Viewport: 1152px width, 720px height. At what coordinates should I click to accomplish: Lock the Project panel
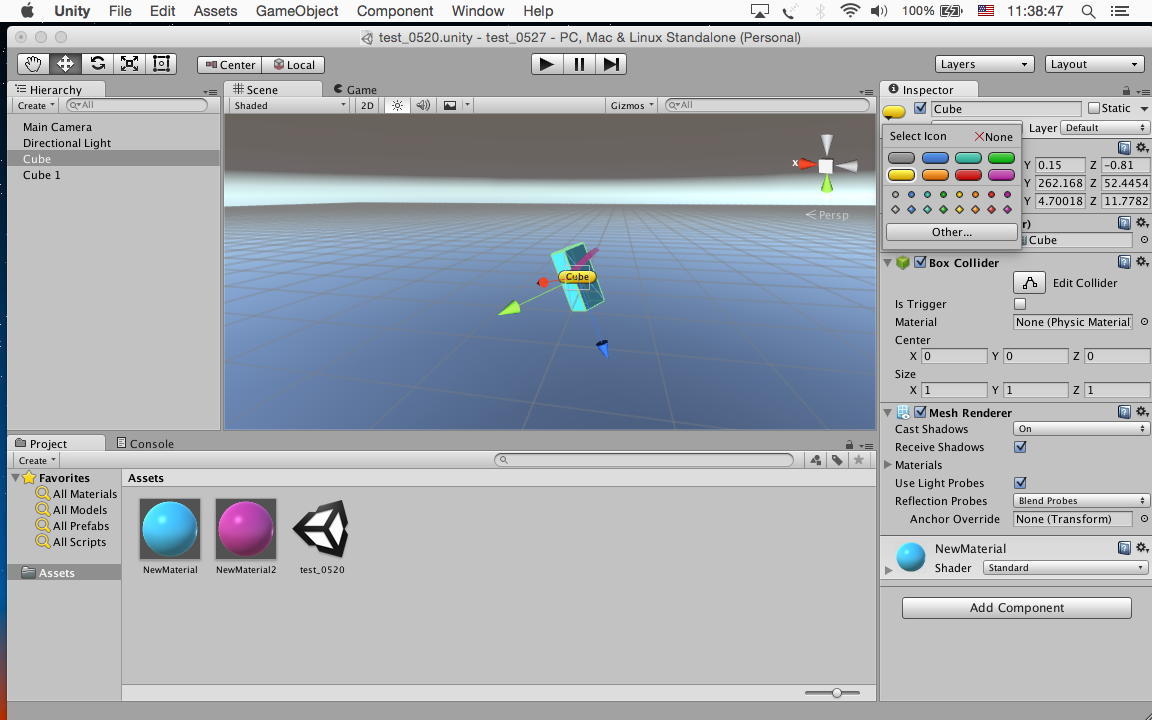click(849, 444)
